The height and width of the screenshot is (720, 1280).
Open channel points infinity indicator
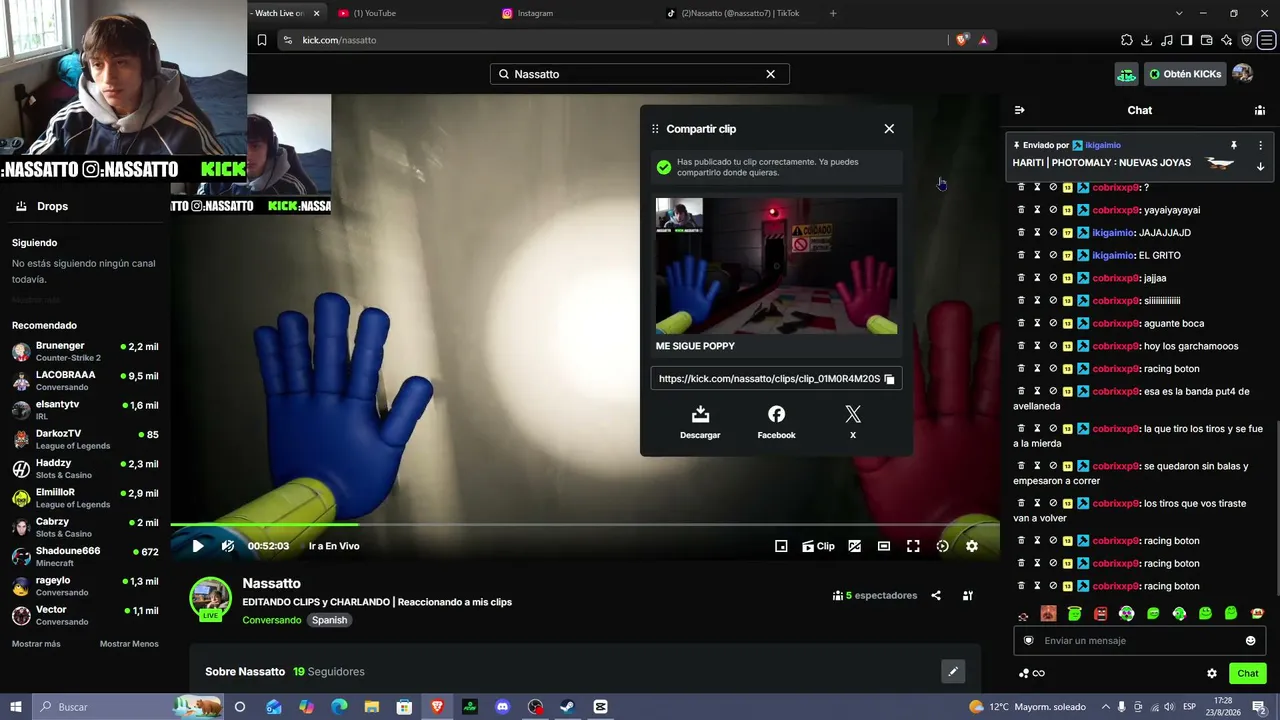click(1032, 674)
